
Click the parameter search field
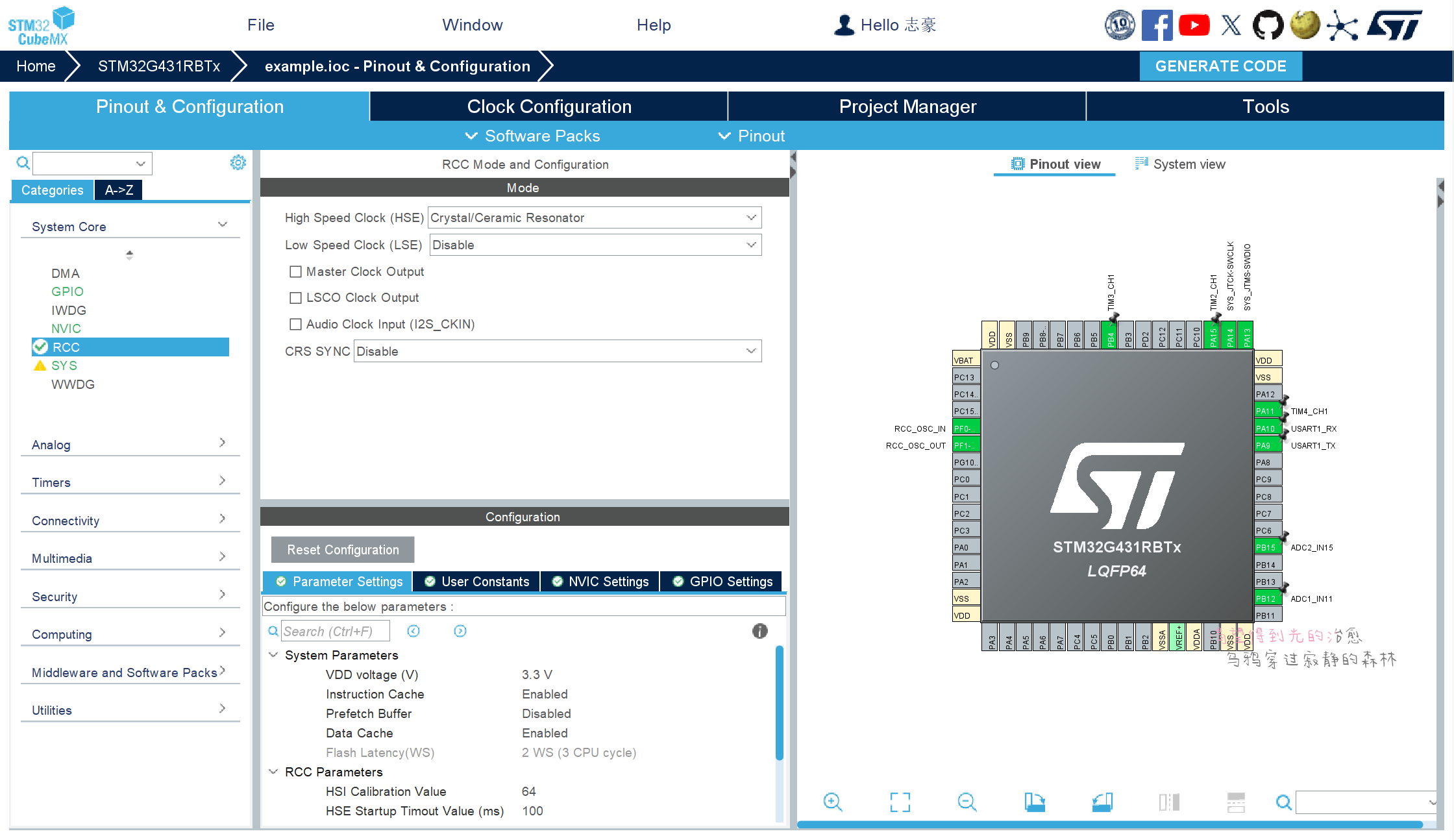pos(336,632)
